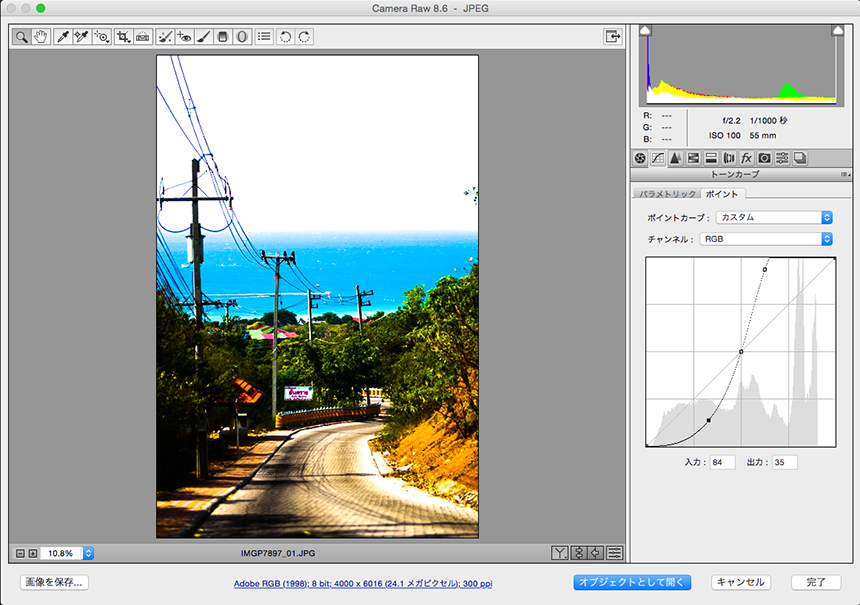Image resolution: width=860 pixels, height=605 pixels.
Task: Switch to the ポイント tab
Action: click(x=722, y=194)
